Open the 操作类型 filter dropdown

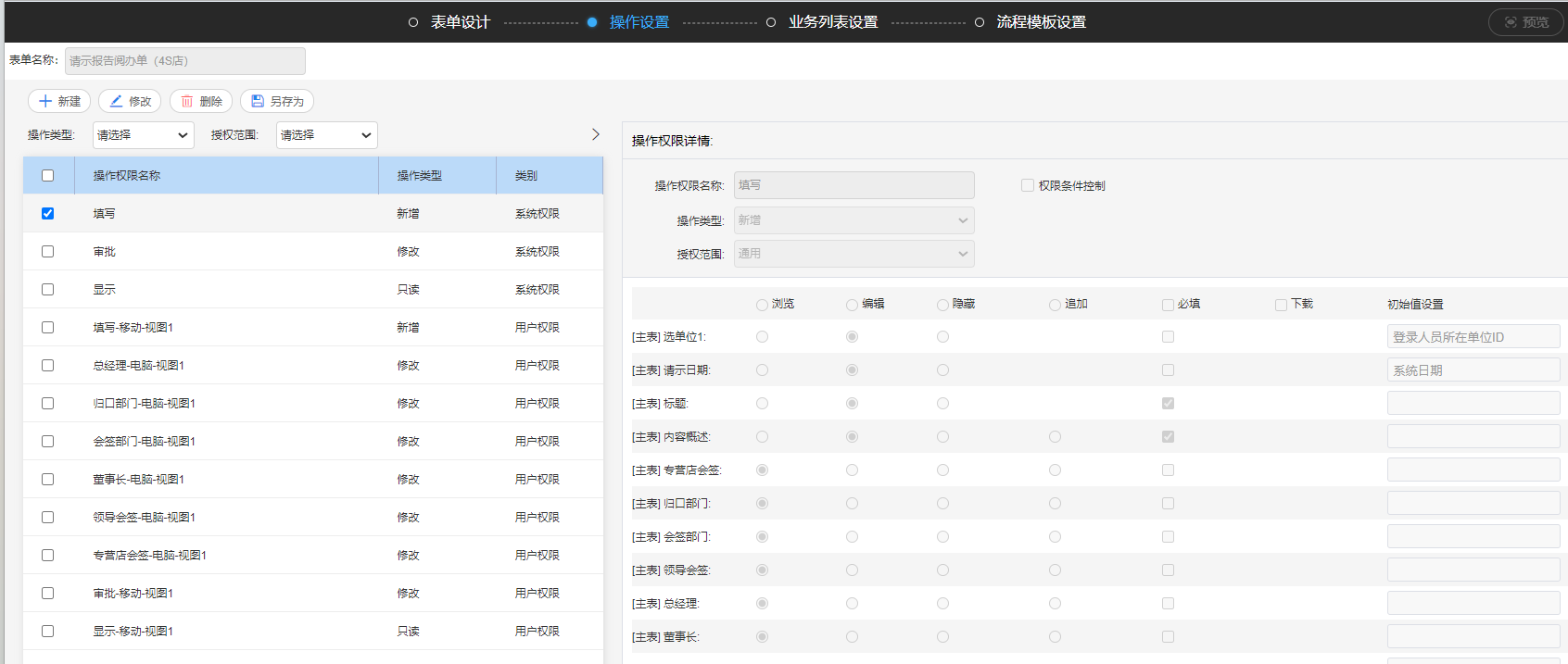144,135
